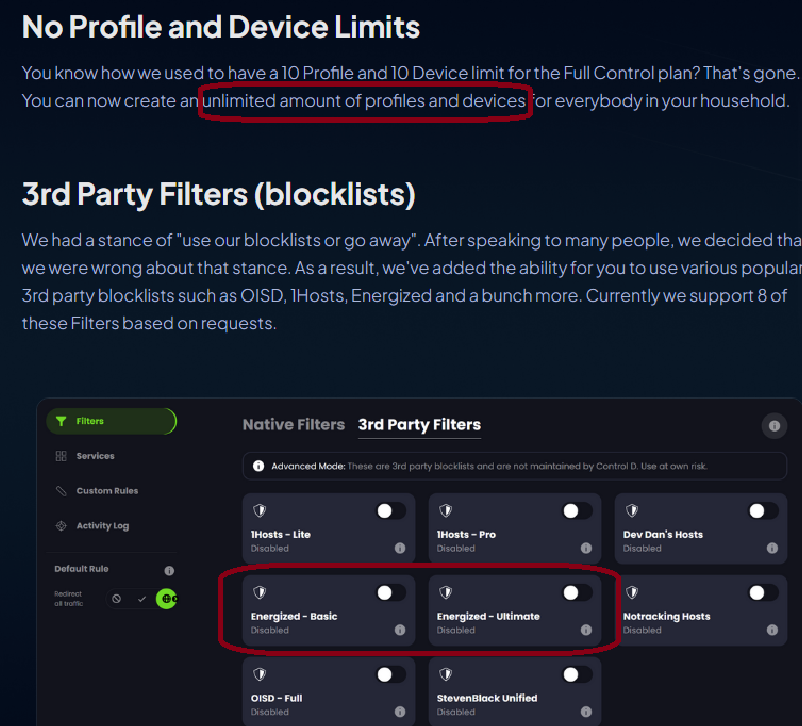802x726 pixels.
Task: Open info for Dev Dan's Hosts filter
Action: [772, 548]
